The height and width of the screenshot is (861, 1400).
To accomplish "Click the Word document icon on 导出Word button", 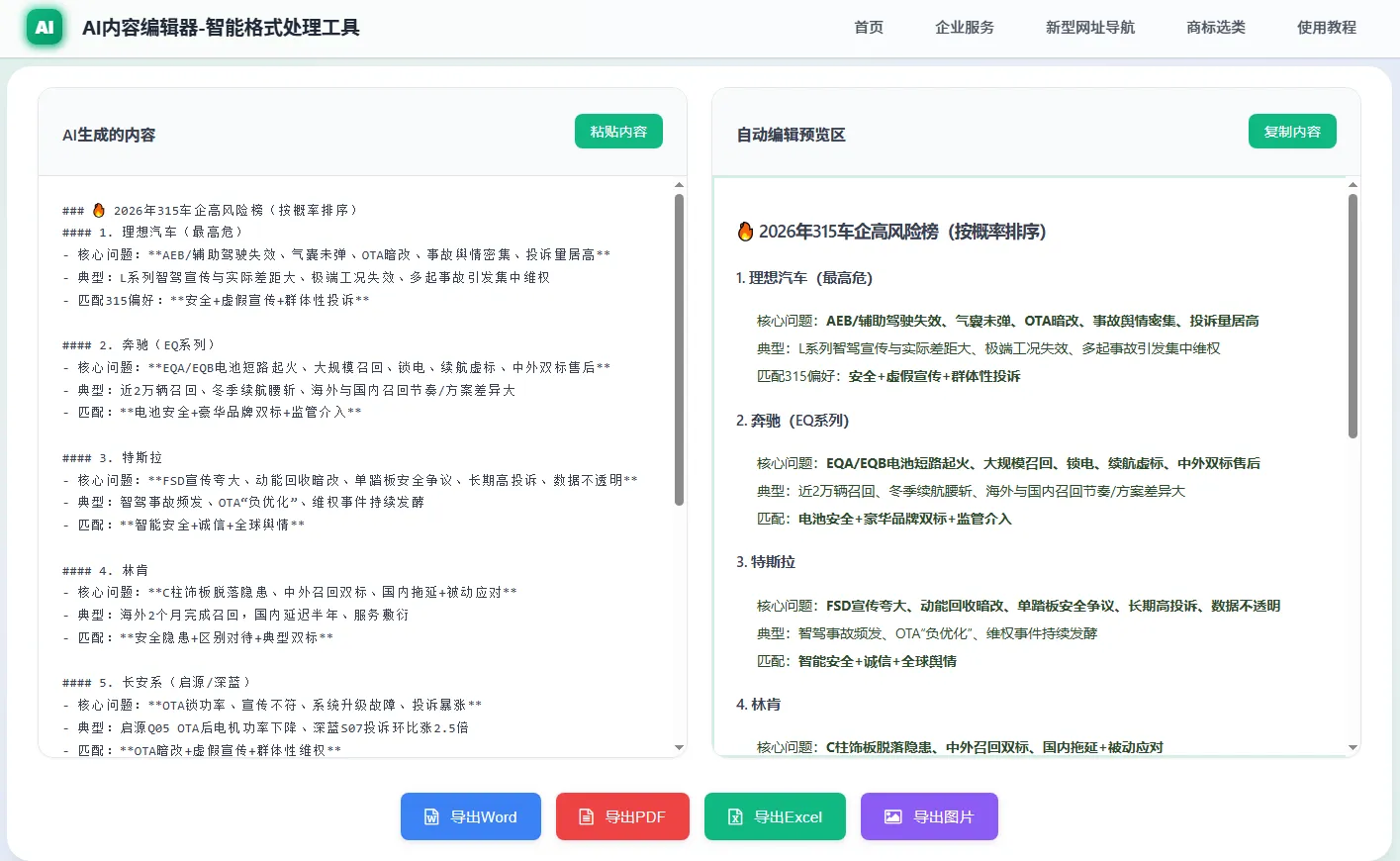I will (429, 816).
